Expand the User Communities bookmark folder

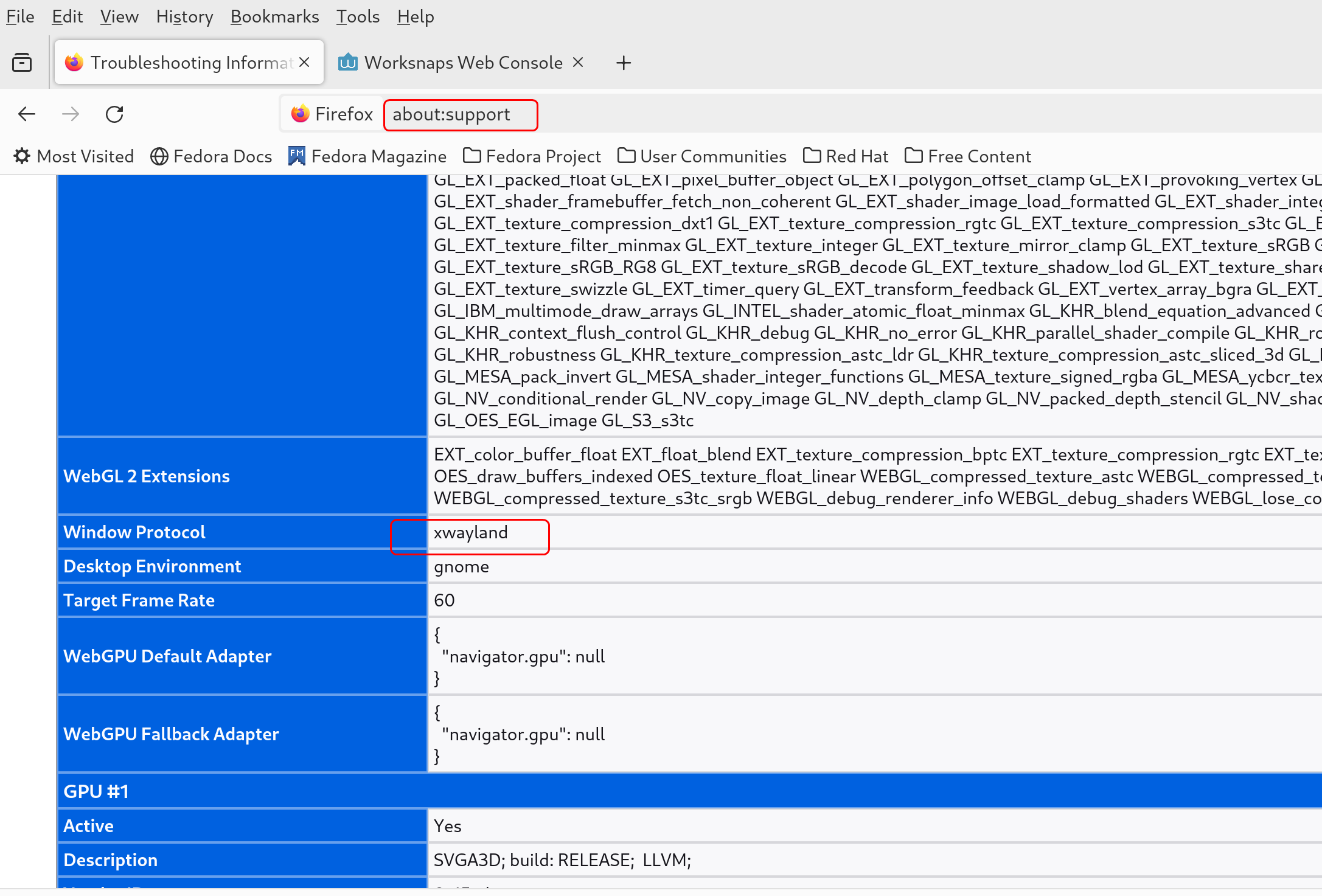pos(702,156)
